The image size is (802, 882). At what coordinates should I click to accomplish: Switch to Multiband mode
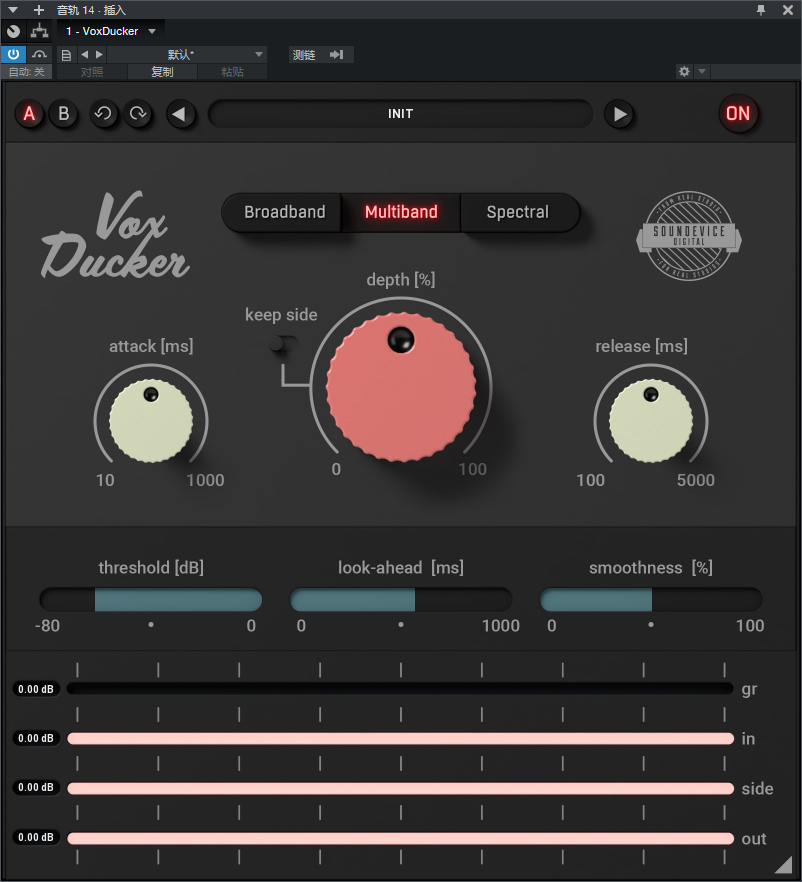[401, 212]
